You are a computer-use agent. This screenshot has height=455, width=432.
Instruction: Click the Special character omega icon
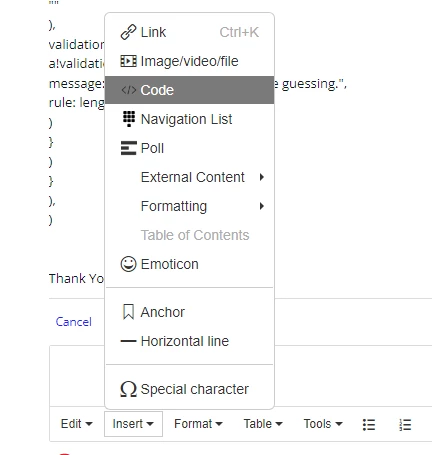point(128,389)
